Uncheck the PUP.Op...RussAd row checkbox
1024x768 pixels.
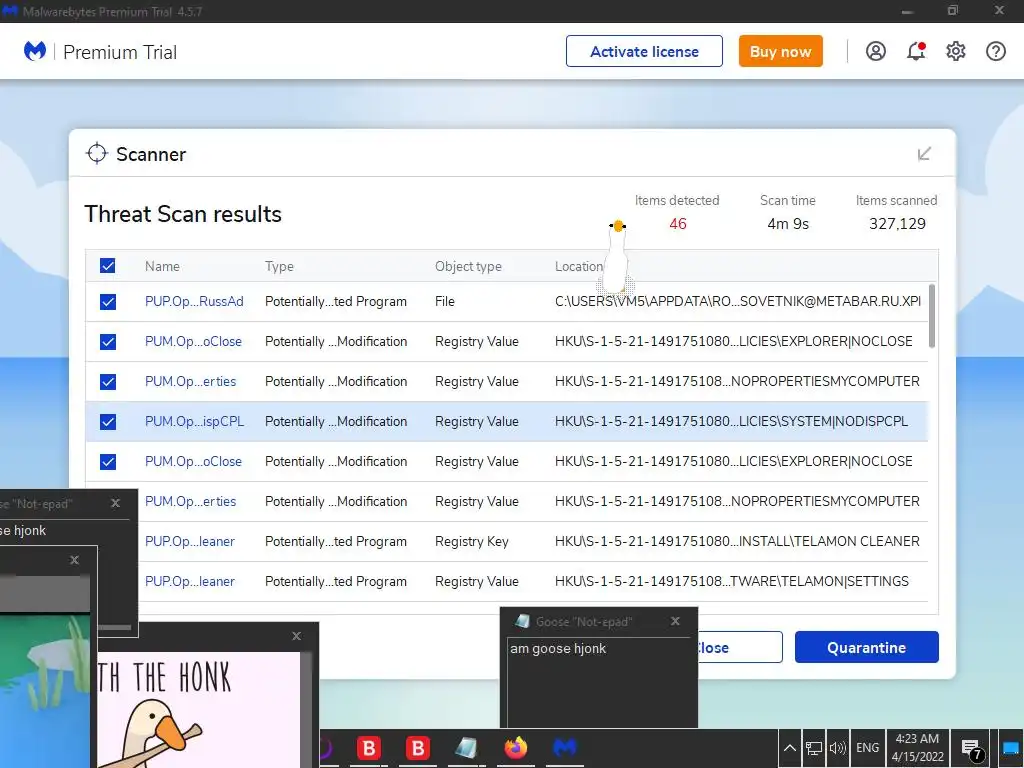click(108, 302)
